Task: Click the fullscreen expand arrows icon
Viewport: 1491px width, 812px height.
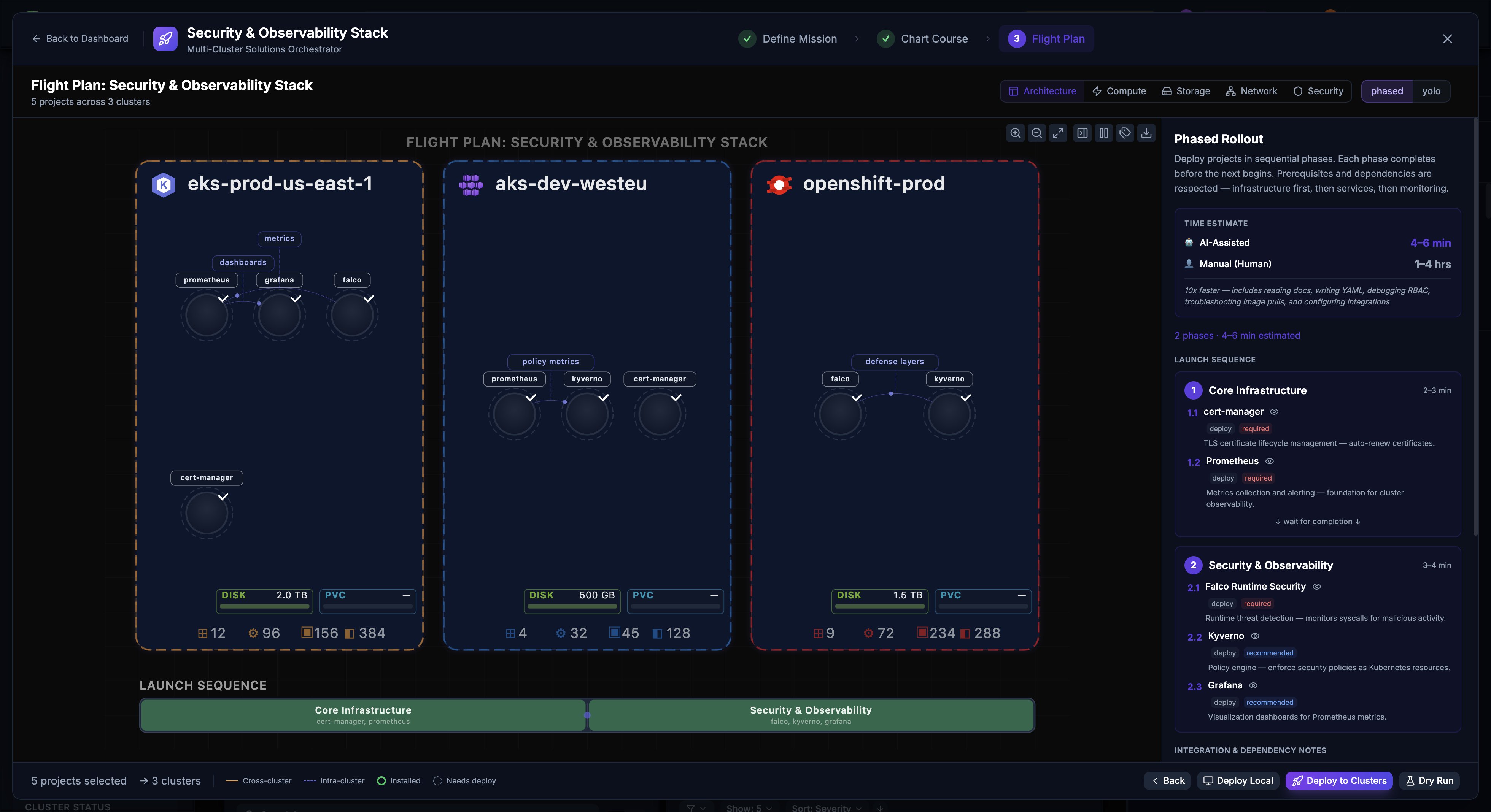Action: (1058, 133)
